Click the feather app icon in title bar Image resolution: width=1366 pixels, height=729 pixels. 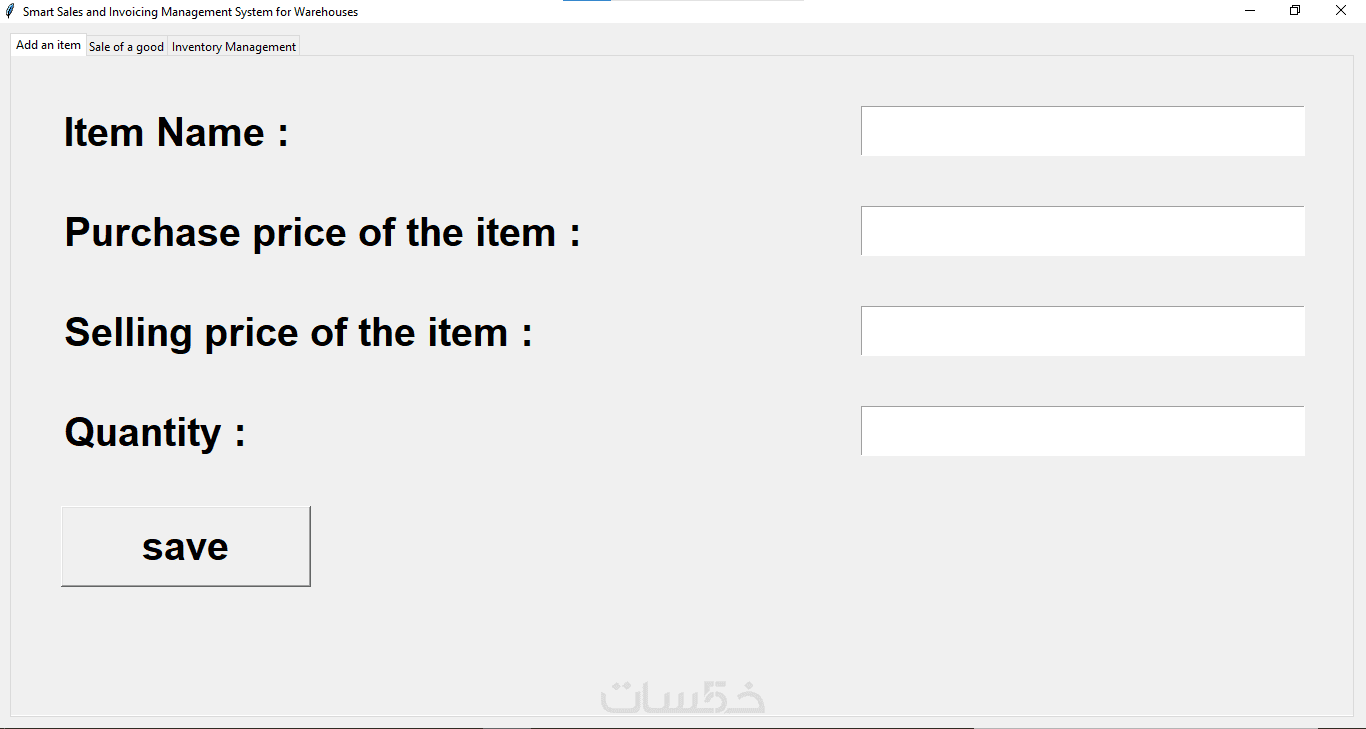(x=10, y=11)
